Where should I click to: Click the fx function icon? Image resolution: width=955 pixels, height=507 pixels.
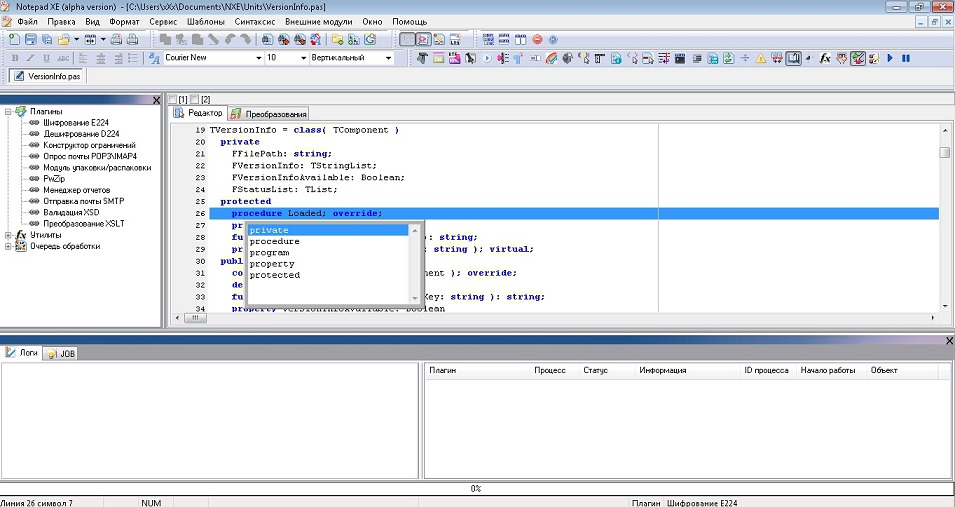[825, 58]
